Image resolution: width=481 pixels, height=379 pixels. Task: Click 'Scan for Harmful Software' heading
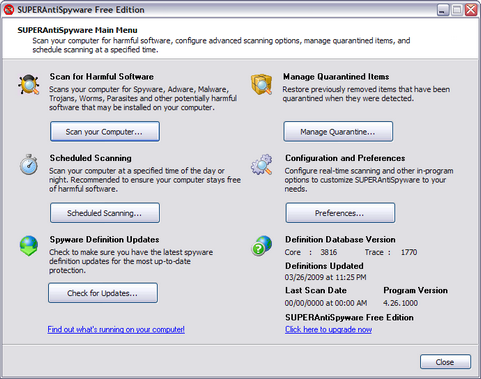[x=102, y=77]
